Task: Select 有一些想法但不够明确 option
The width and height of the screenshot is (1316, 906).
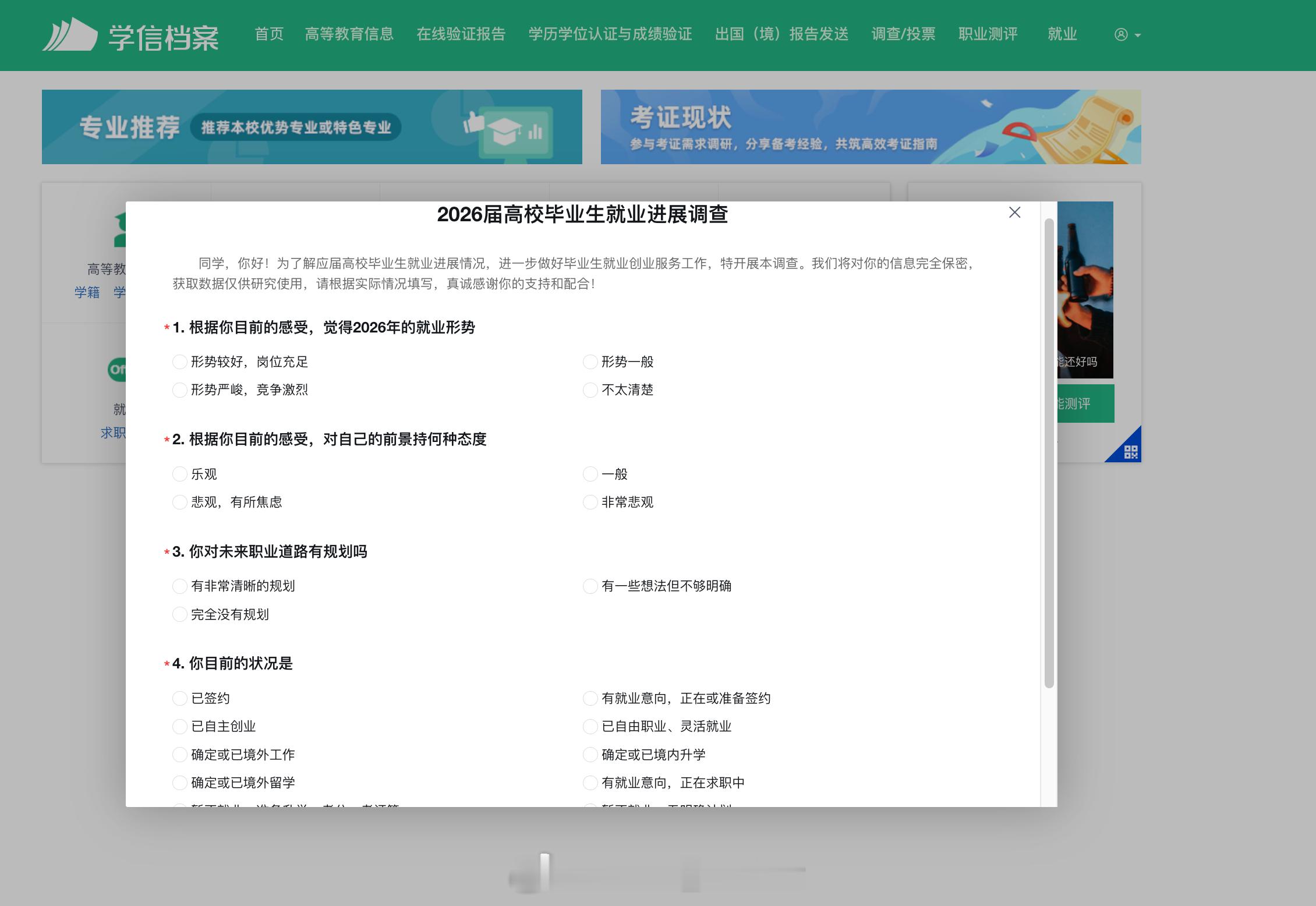Action: (x=590, y=586)
